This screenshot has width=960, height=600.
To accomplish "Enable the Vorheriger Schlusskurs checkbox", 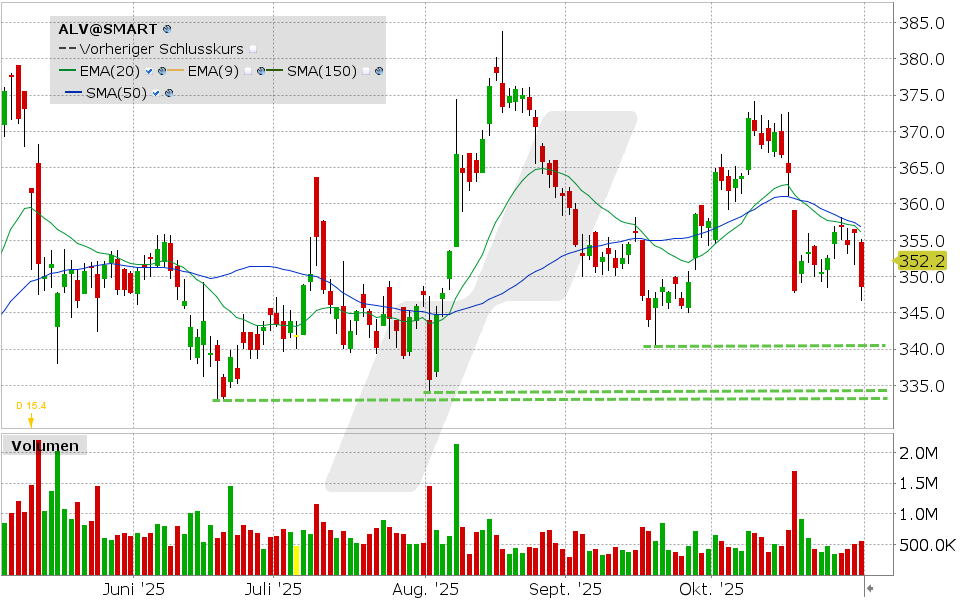I will (x=253, y=47).
